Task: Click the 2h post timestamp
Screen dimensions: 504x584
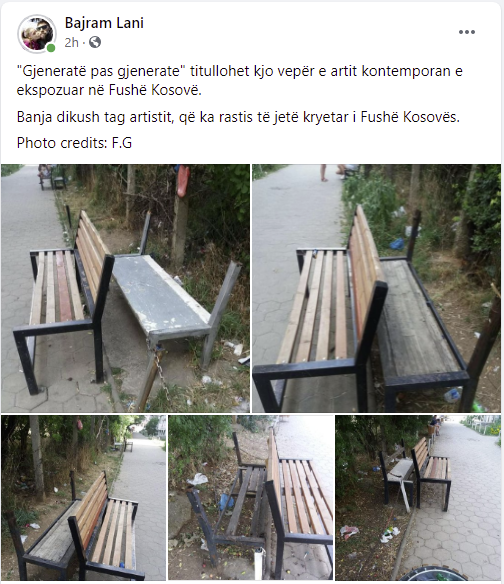Action: 72,42
